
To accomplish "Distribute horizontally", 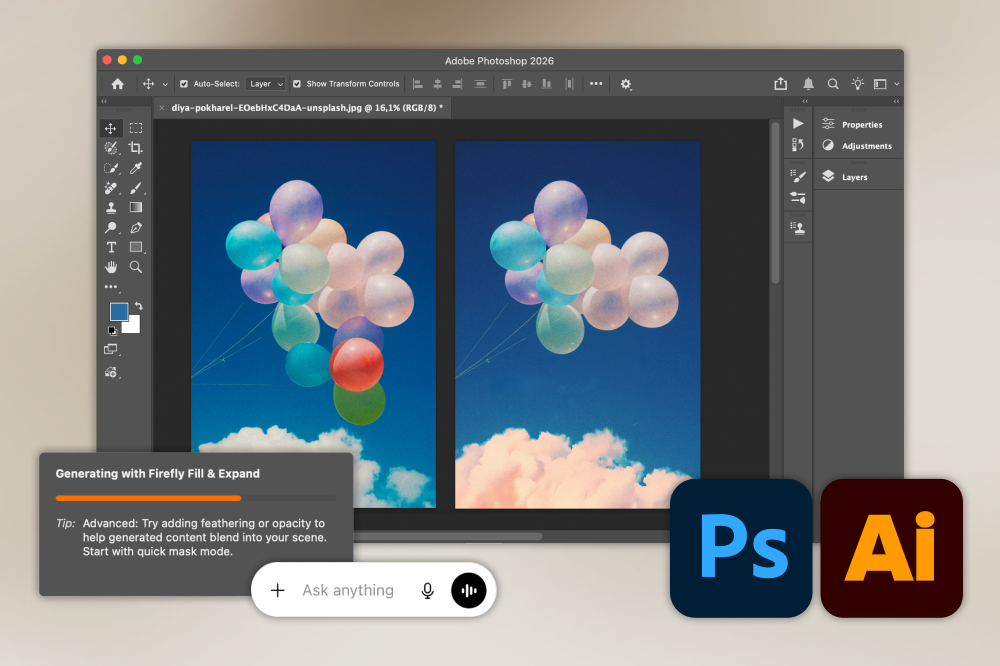I will [x=570, y=84].
